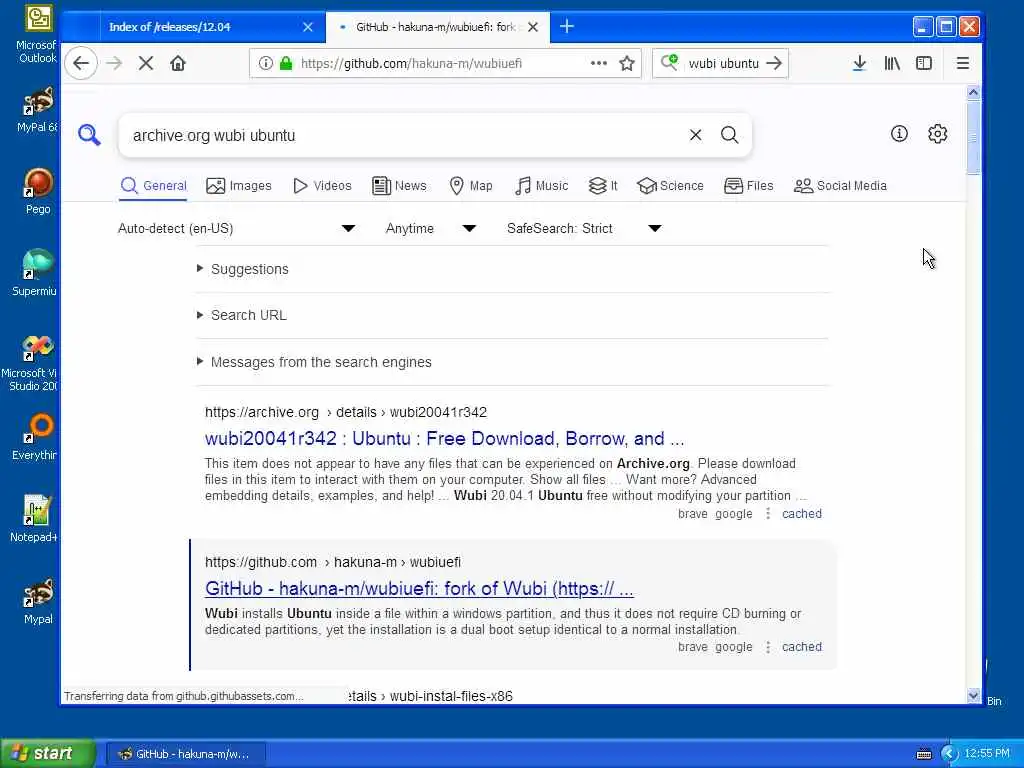Switch to the Science category tab
This screenshot has width=1024, height=768.
[671, 186]
